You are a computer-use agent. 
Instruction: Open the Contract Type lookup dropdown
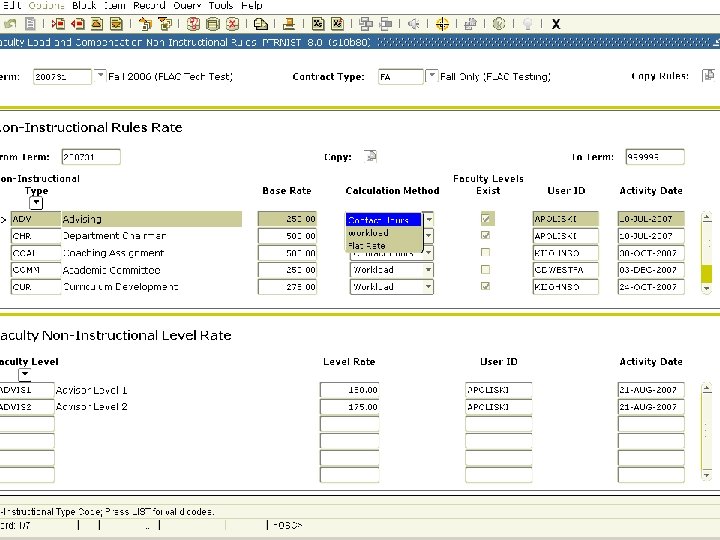coord(432,76)
